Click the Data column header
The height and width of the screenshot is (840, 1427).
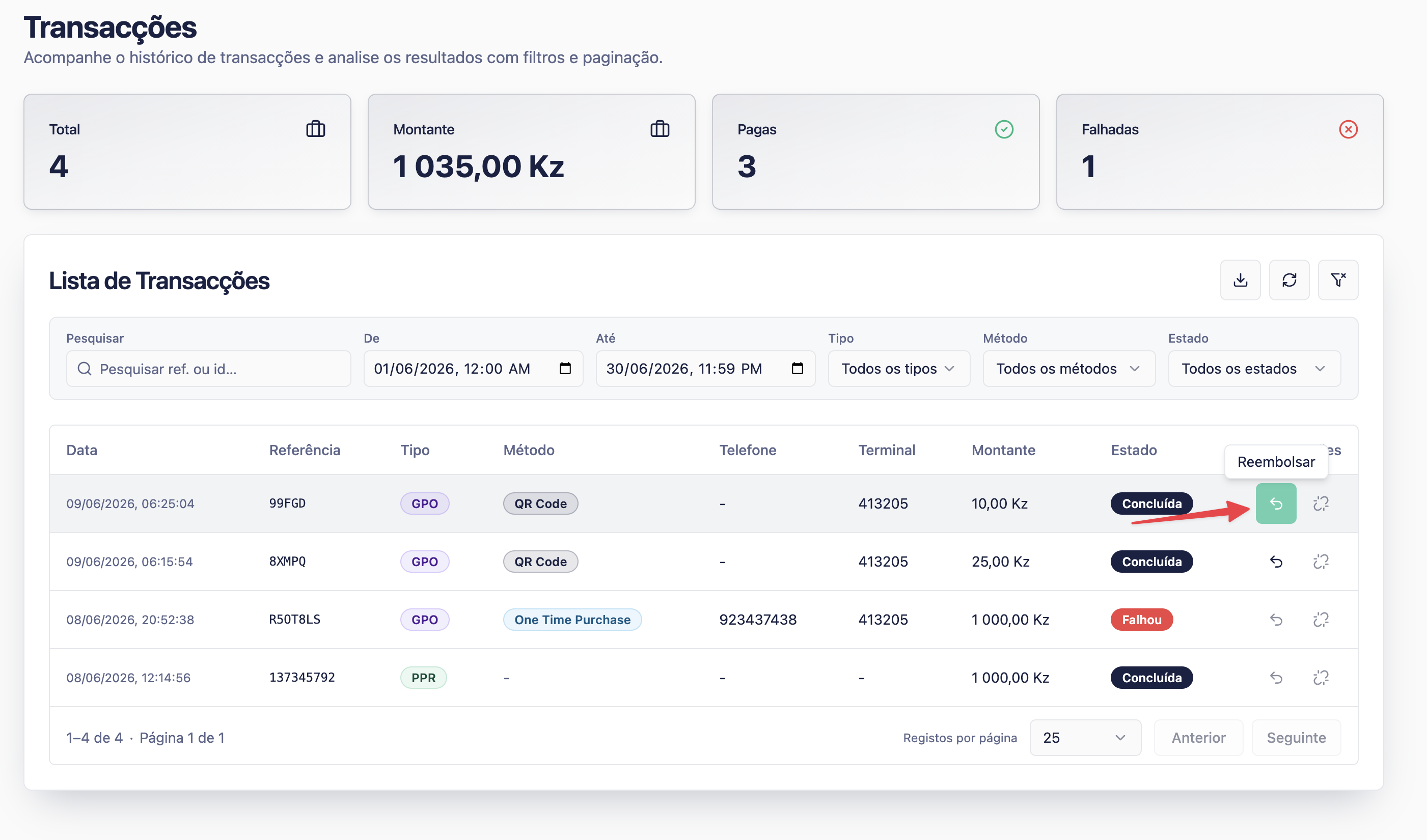[81, 450]
